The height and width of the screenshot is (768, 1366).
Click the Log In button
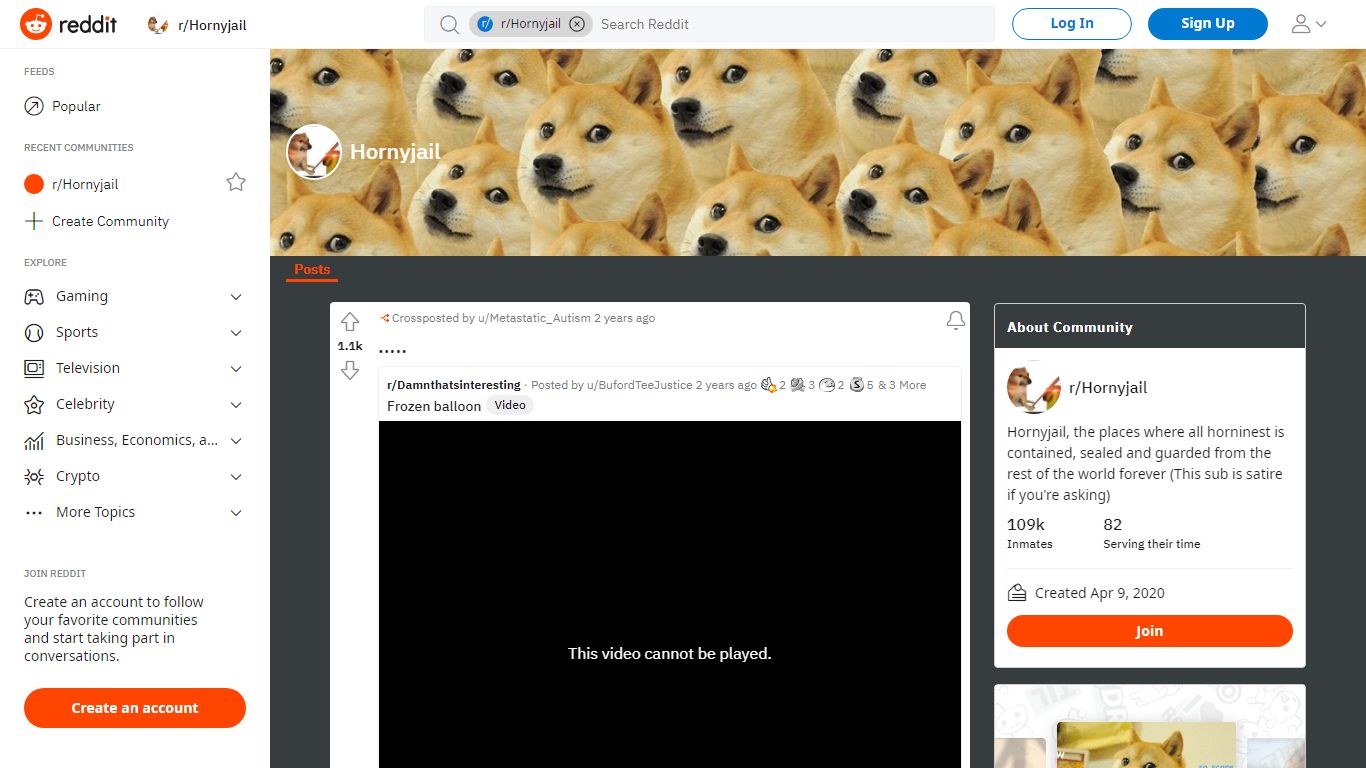[x=1072, y=24]
